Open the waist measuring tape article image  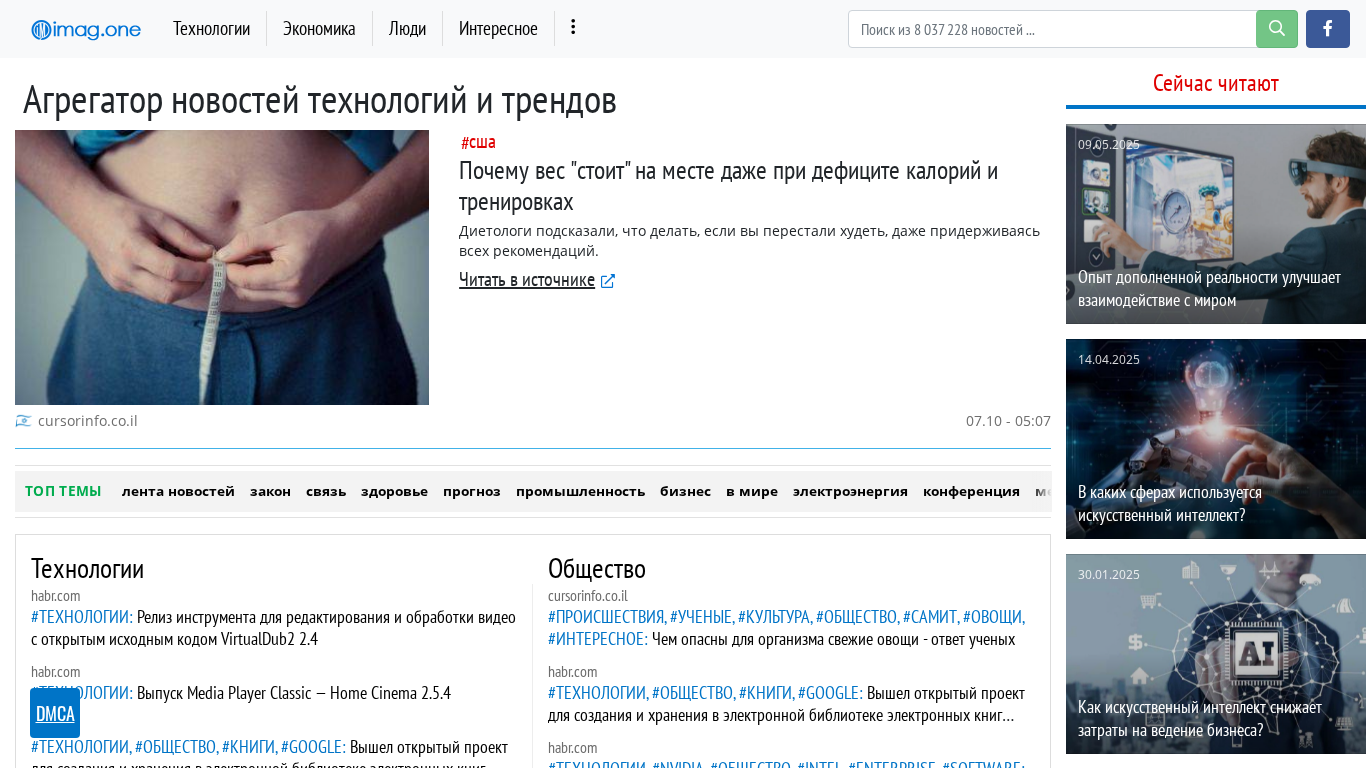tap(222, 267)
